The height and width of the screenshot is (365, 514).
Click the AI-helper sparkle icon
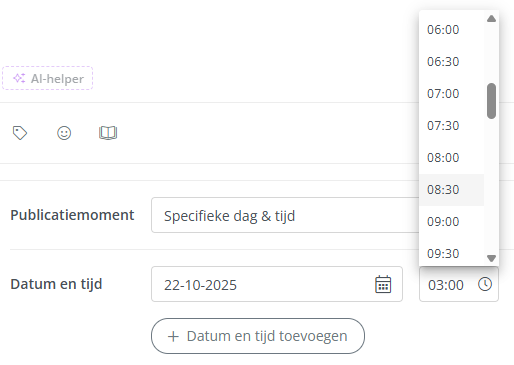pyautogui.click(x=19, y=78)
